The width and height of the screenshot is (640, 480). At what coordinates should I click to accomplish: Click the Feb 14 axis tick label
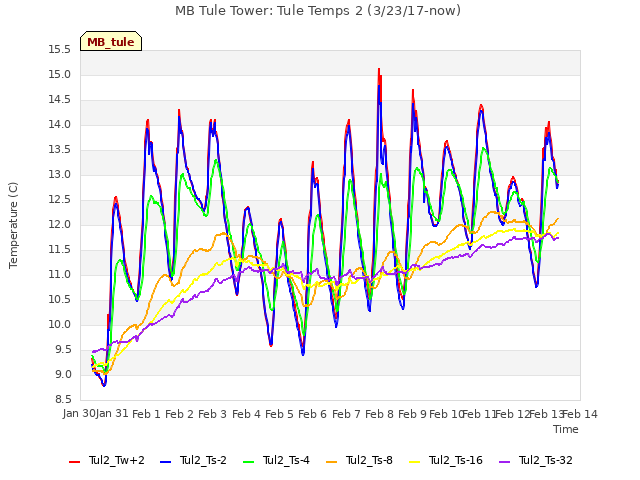coord(580,414)
